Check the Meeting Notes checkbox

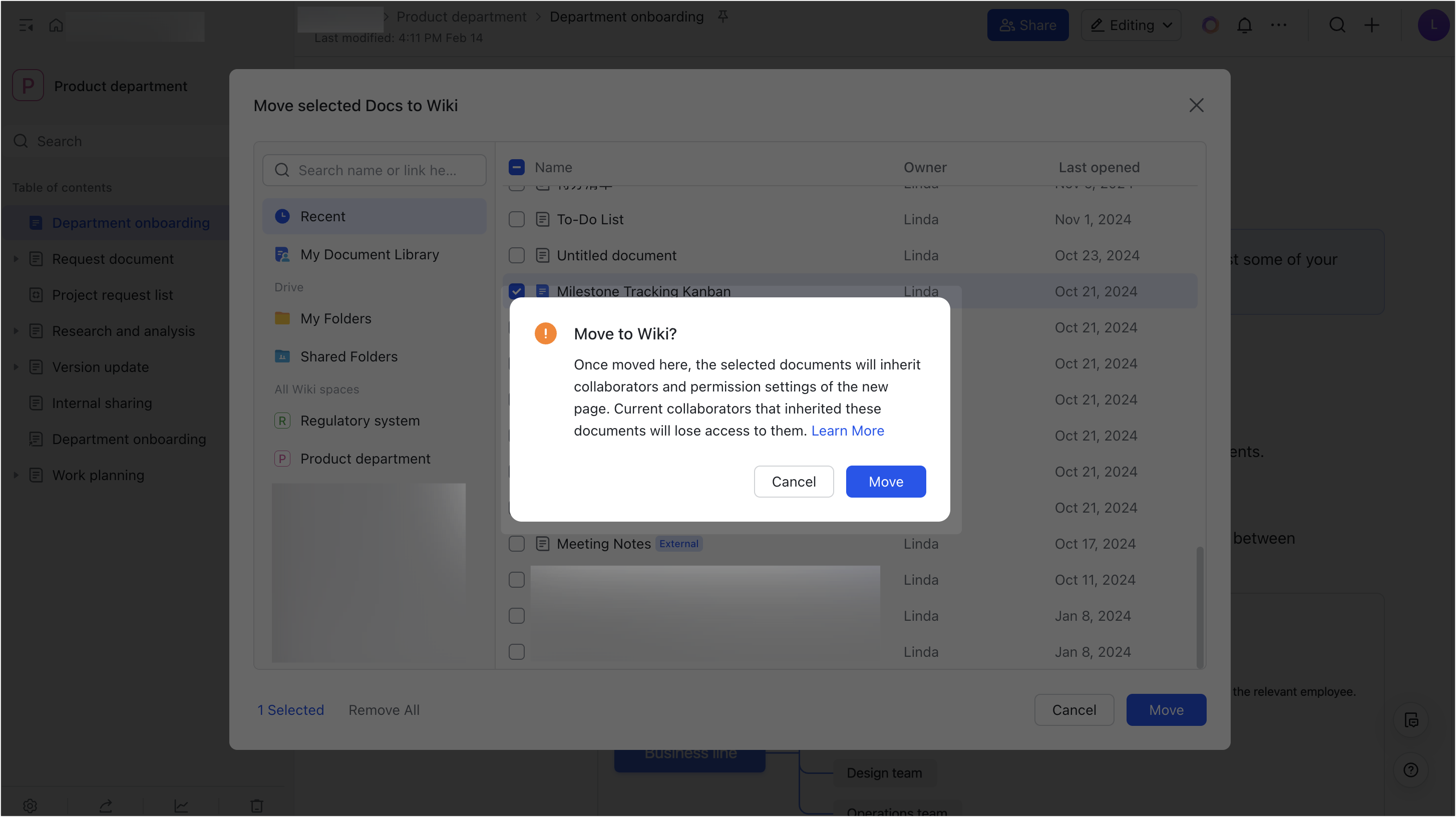click(517, 544)
